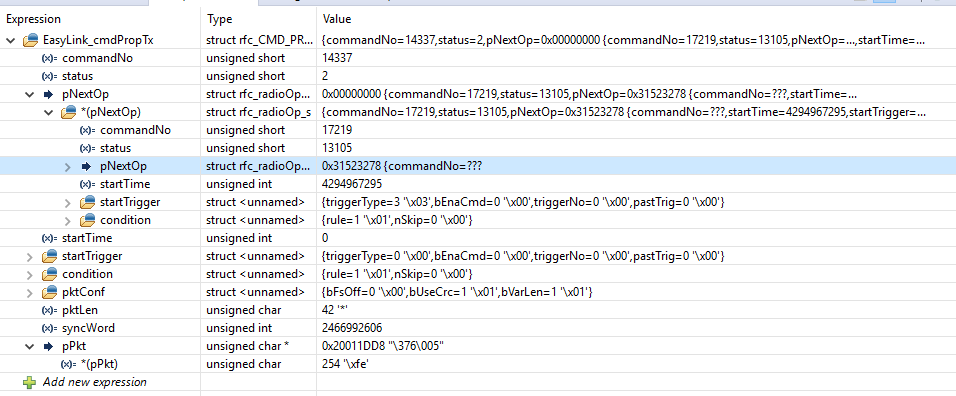This screenshot has width=956, height=396.
Task: Click the variable icon for commandNo 14337
Action: 49,58
